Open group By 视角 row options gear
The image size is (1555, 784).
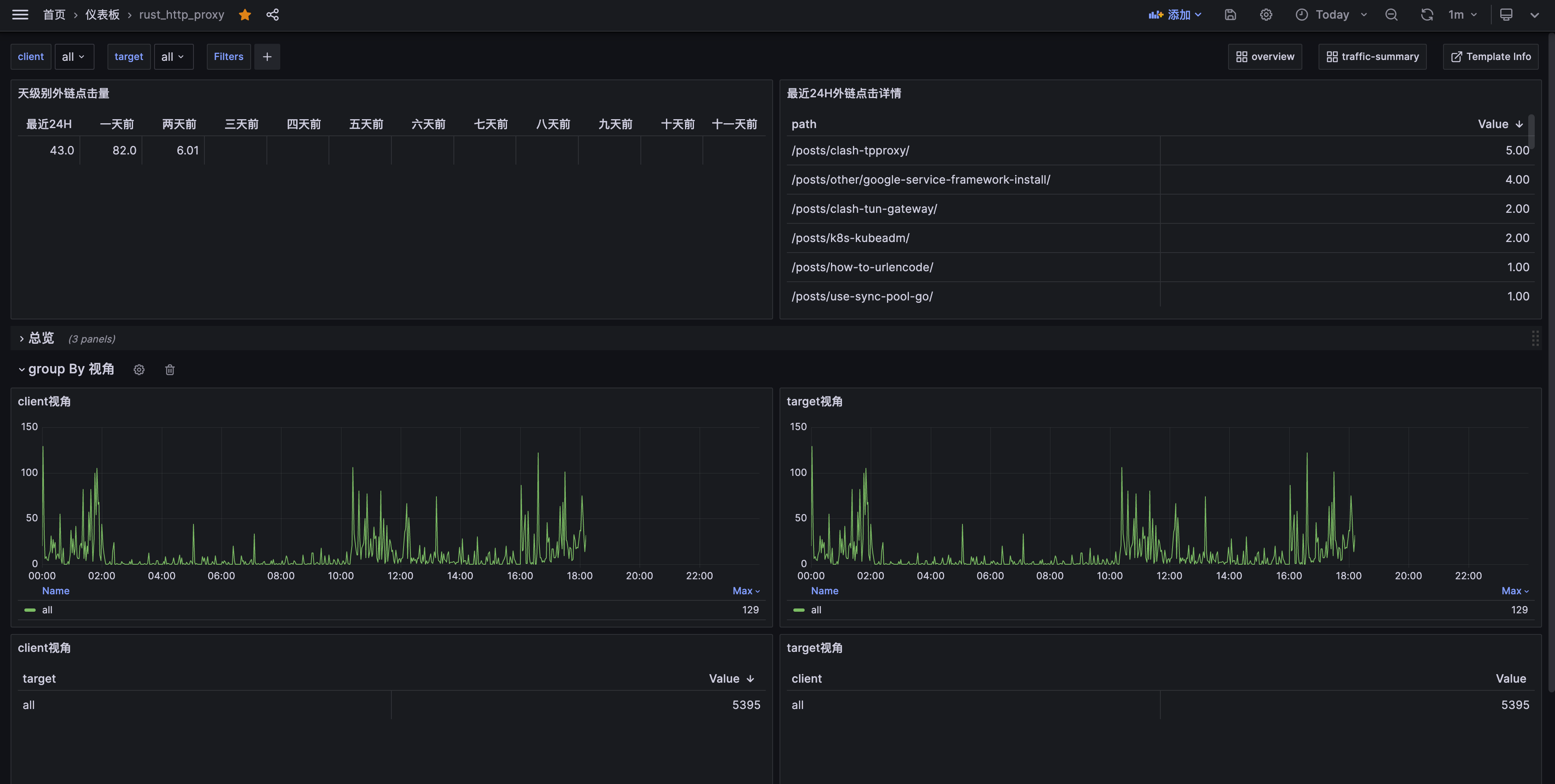[x=139, y=370]
